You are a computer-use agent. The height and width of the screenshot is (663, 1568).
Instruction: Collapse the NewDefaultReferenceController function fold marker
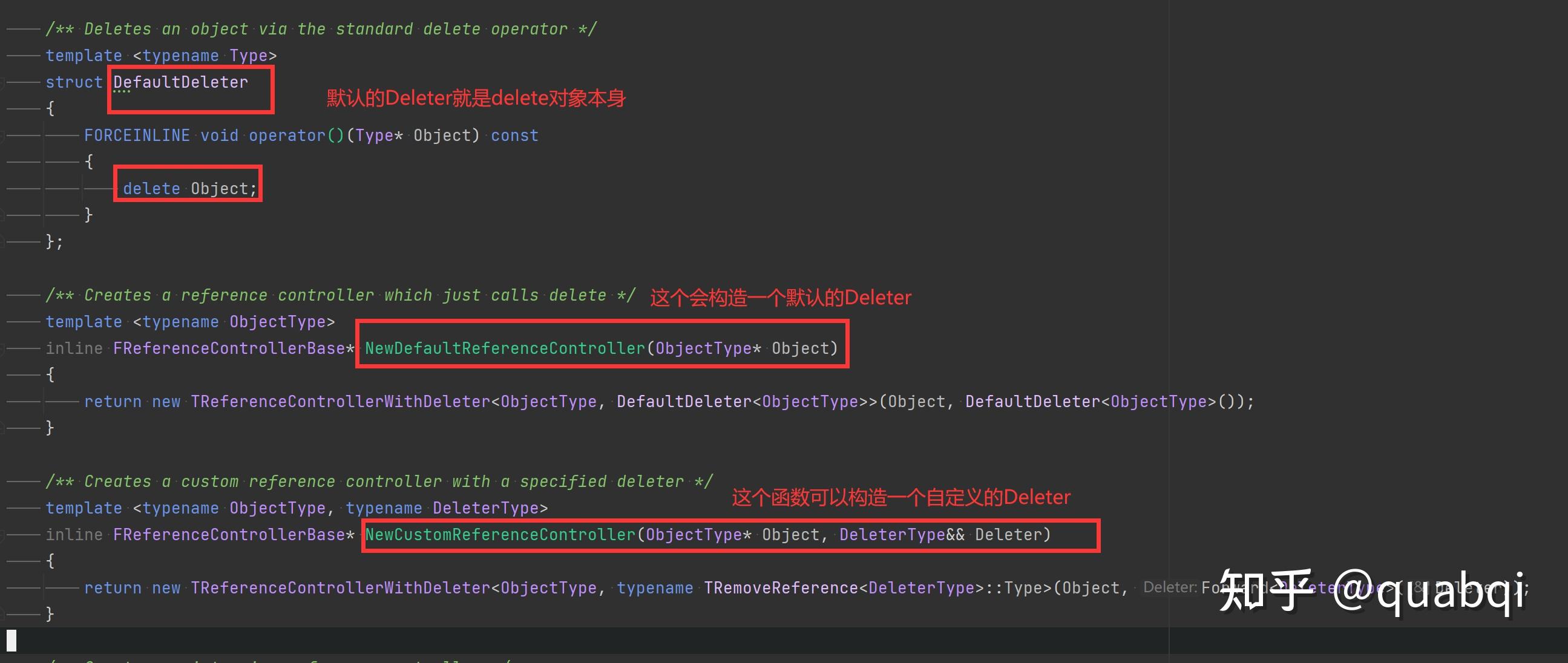tap(2, 348)
